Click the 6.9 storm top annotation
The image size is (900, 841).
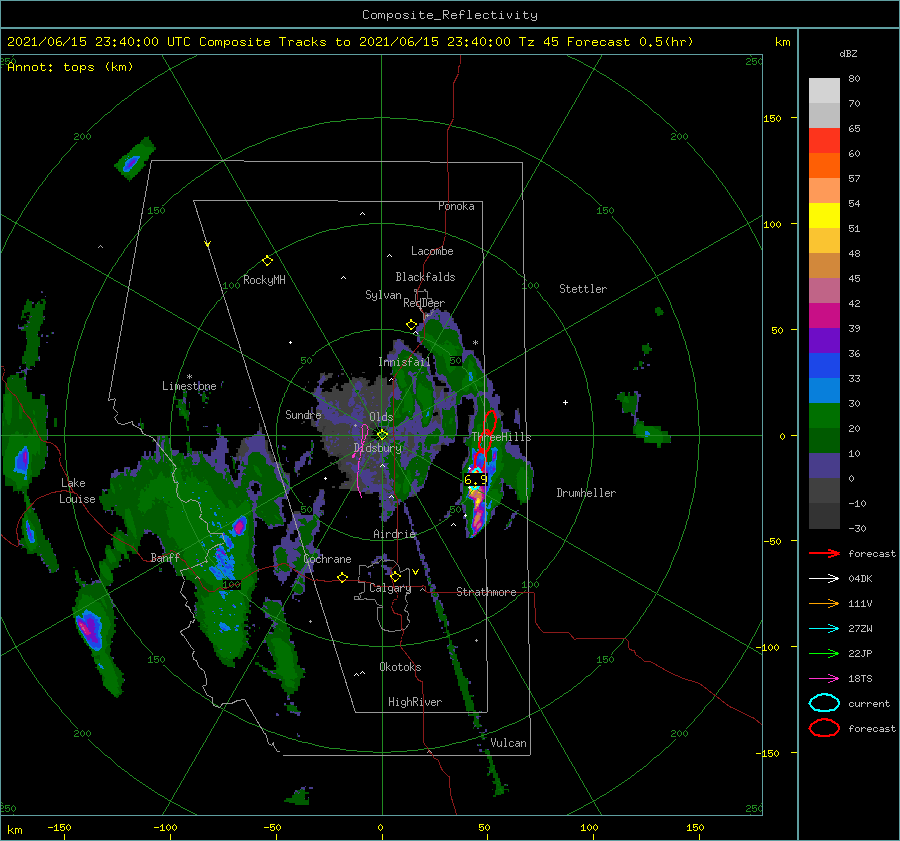tap(475, 479)
